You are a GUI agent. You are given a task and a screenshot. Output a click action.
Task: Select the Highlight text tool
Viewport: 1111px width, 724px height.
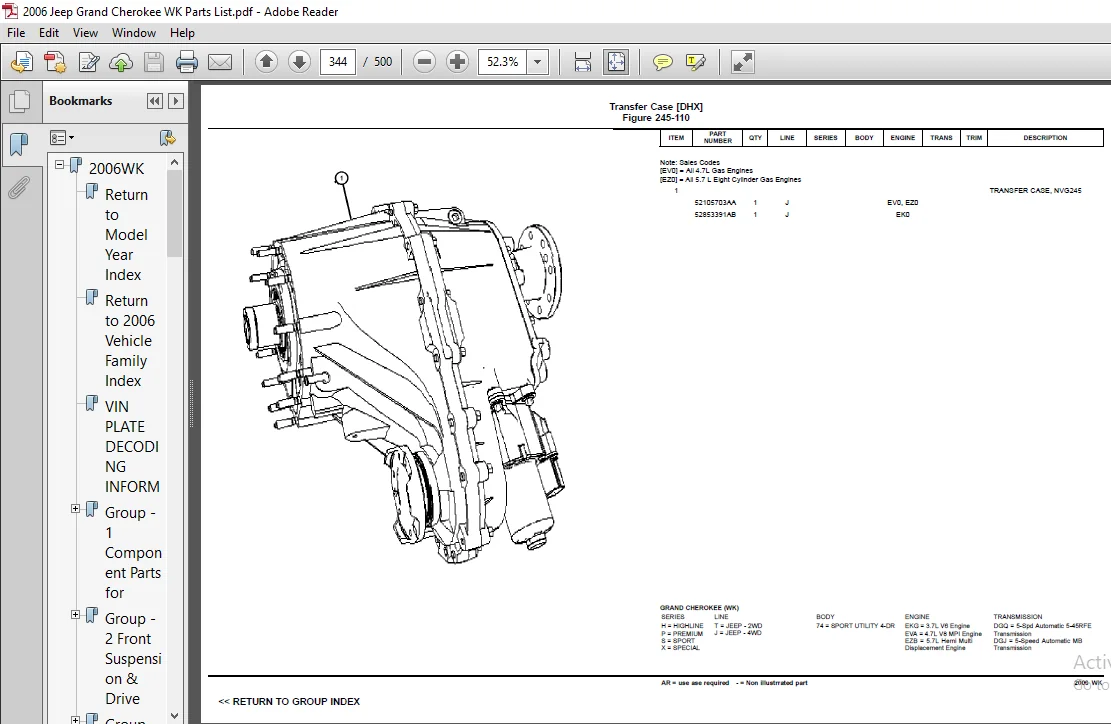coord(696,62)
